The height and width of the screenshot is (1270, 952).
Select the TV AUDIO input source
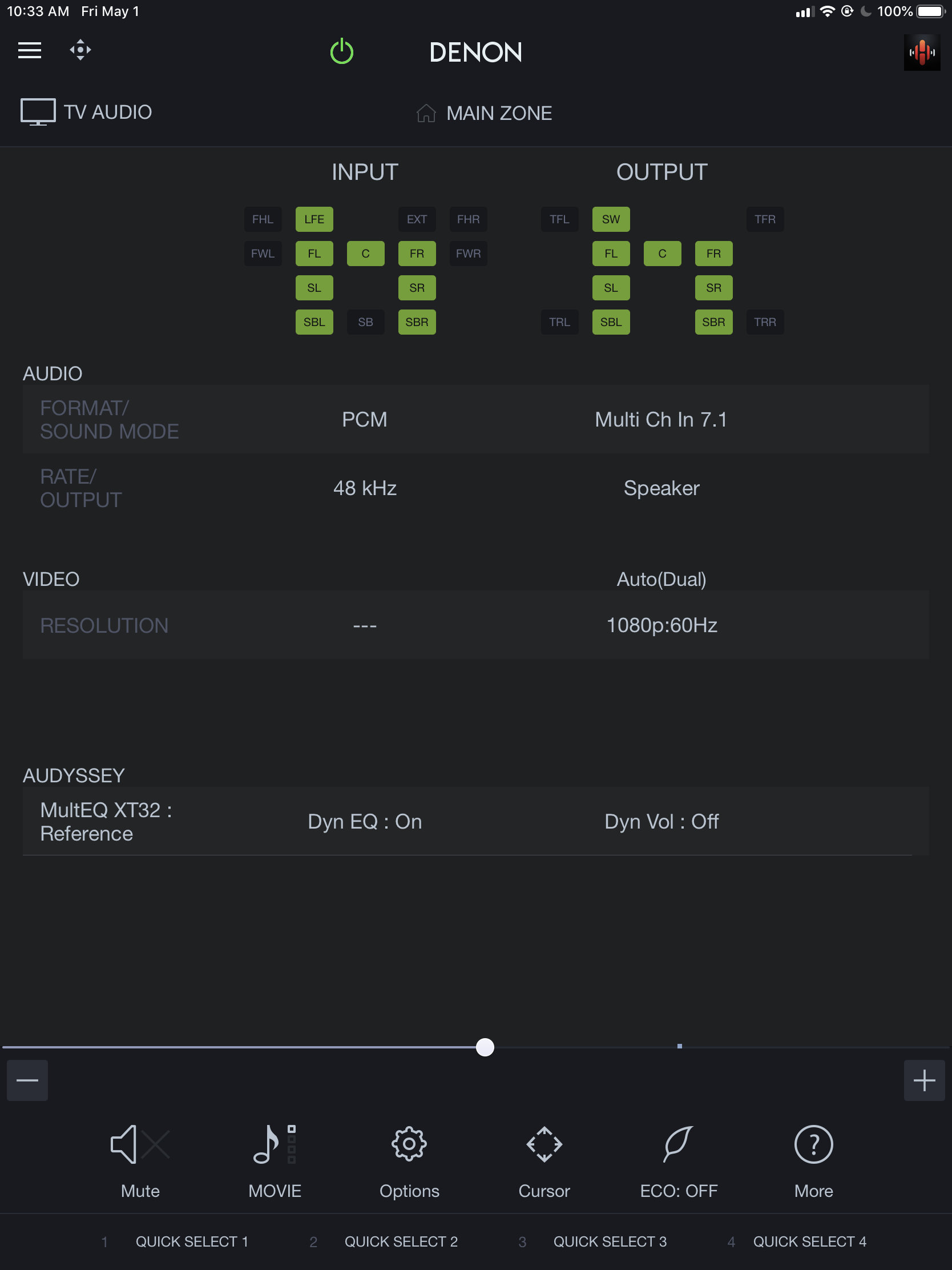[x=87, y=112]
